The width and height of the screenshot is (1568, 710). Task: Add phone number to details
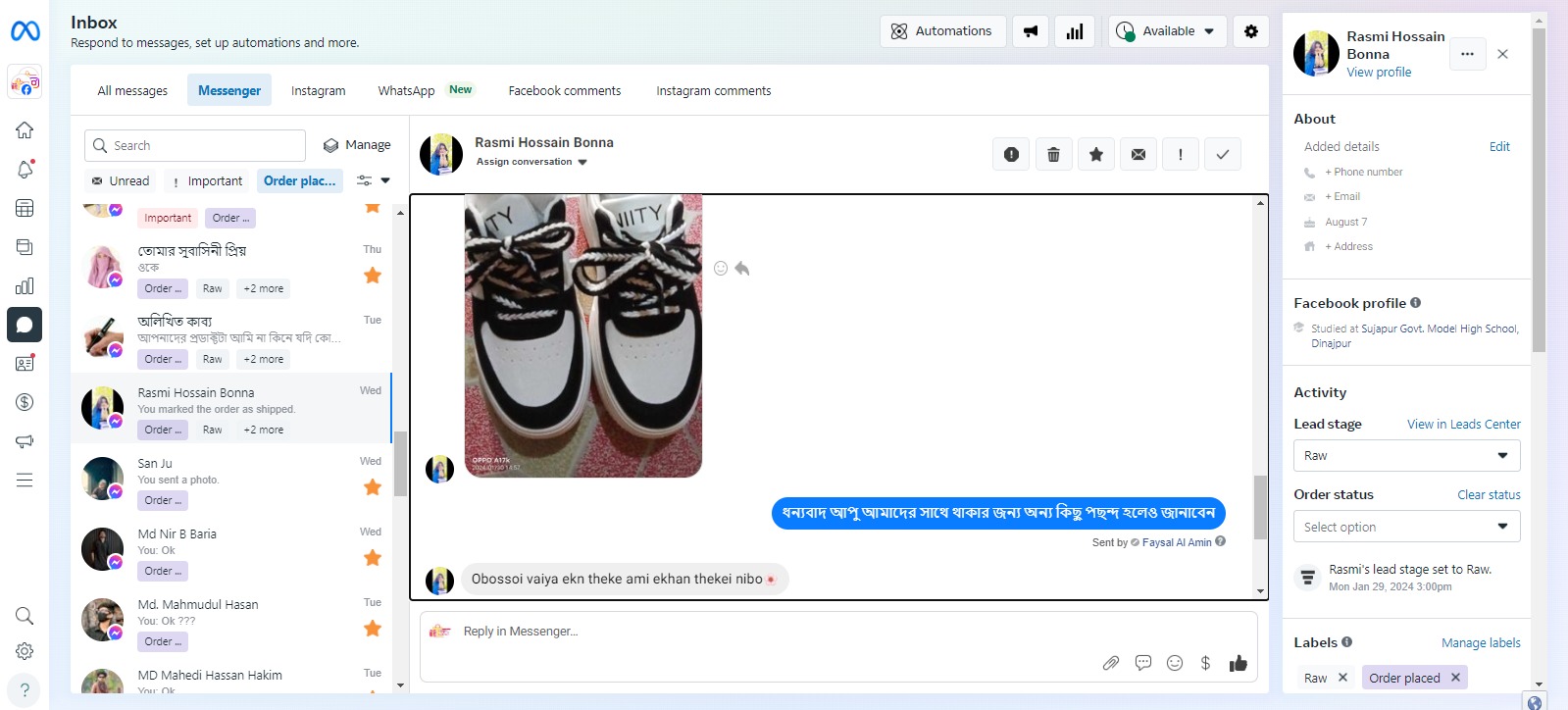click(1363, 173)
